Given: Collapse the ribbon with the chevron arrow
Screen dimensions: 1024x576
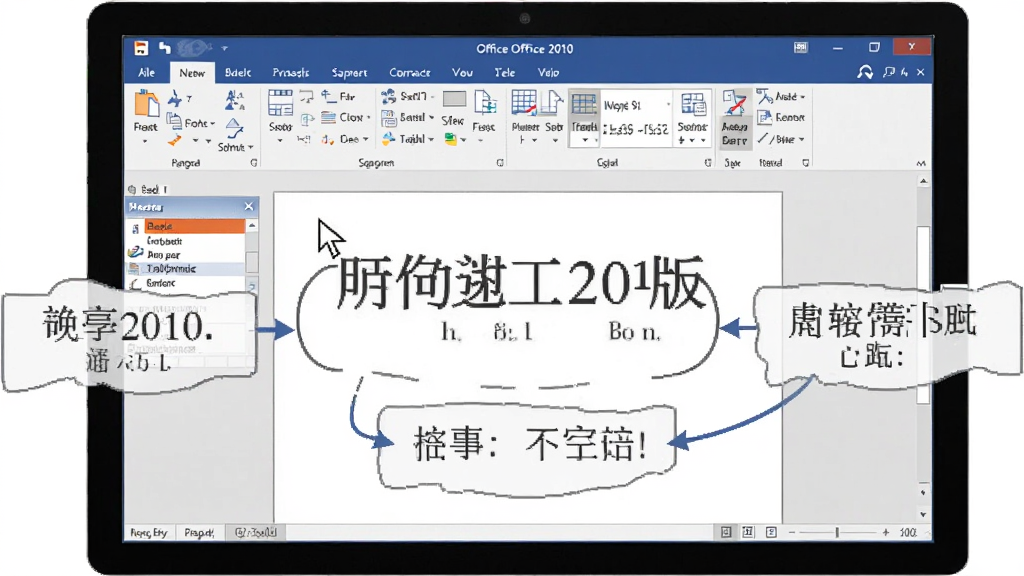Looking at the screenshot, I should (921, 163).
